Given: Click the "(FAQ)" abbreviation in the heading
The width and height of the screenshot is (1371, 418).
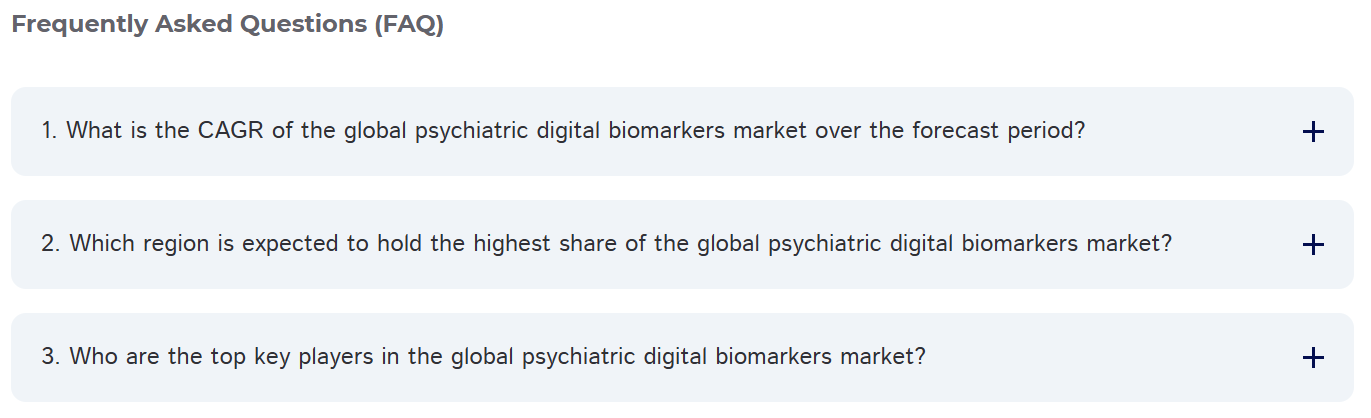Looking at the screenshot, I should click(409, 25).
